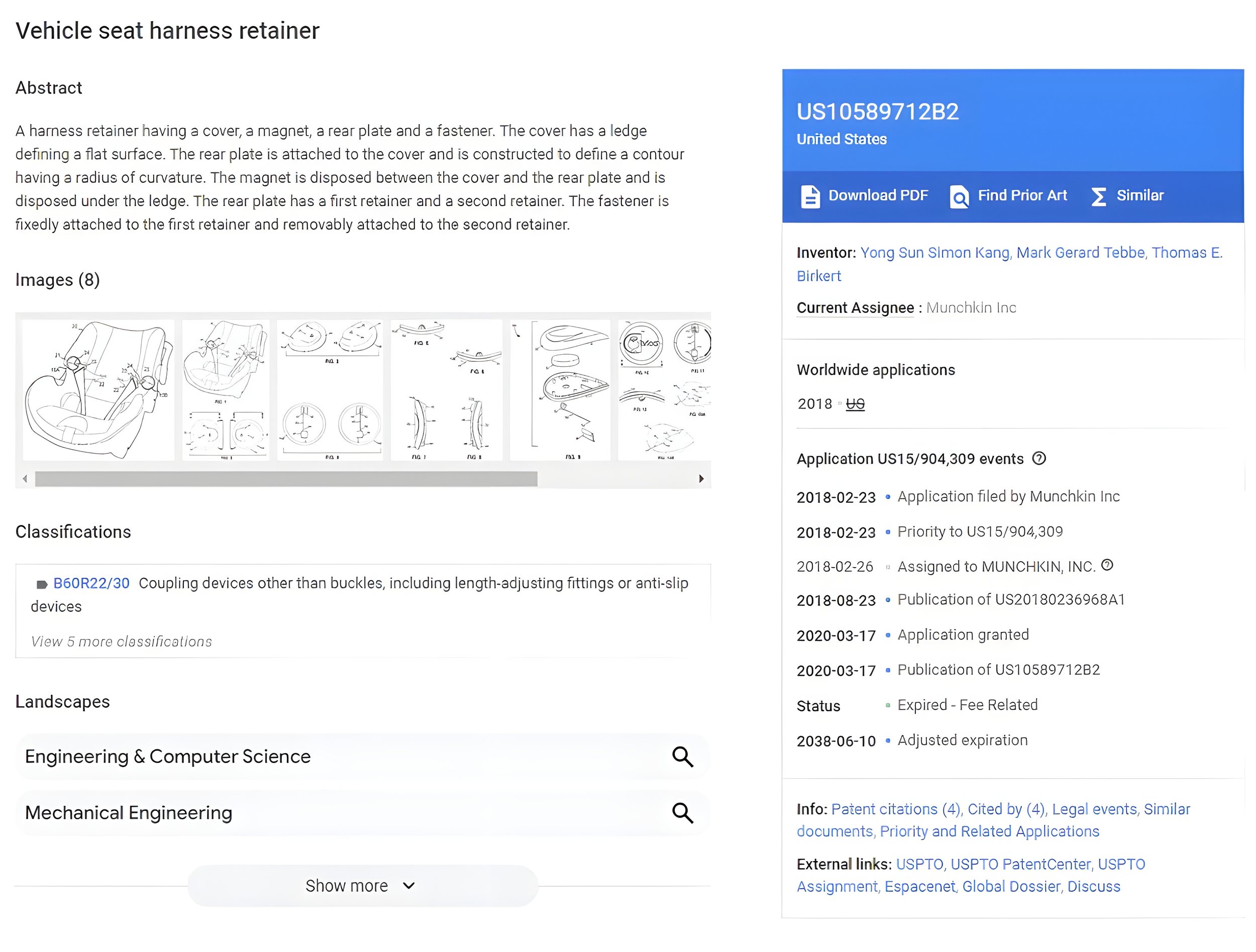Click the Similar sigma icon
The height and width of the screenshot is (952, 1256).
coord(1099,196)
